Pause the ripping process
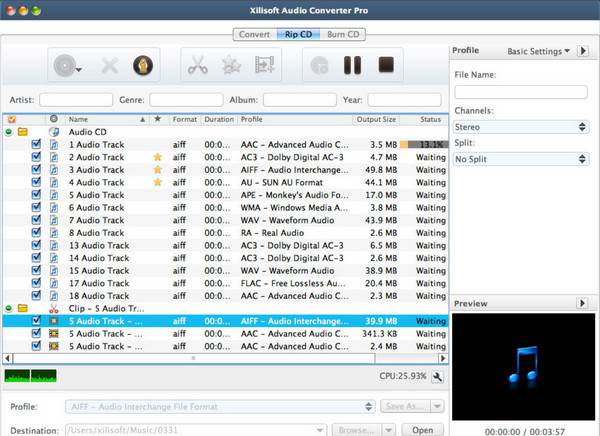The image size is (600, 436). pyautogui.click(x=352, y=65)
